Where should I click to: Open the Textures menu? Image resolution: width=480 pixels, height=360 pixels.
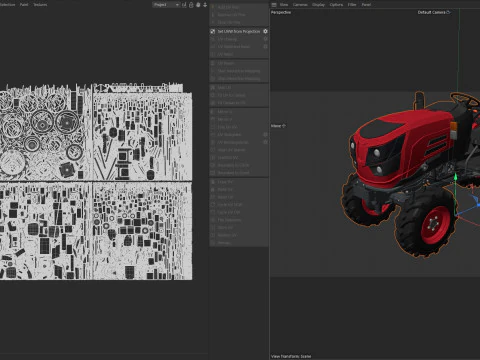pyautogui.click(x=40, y=5)
